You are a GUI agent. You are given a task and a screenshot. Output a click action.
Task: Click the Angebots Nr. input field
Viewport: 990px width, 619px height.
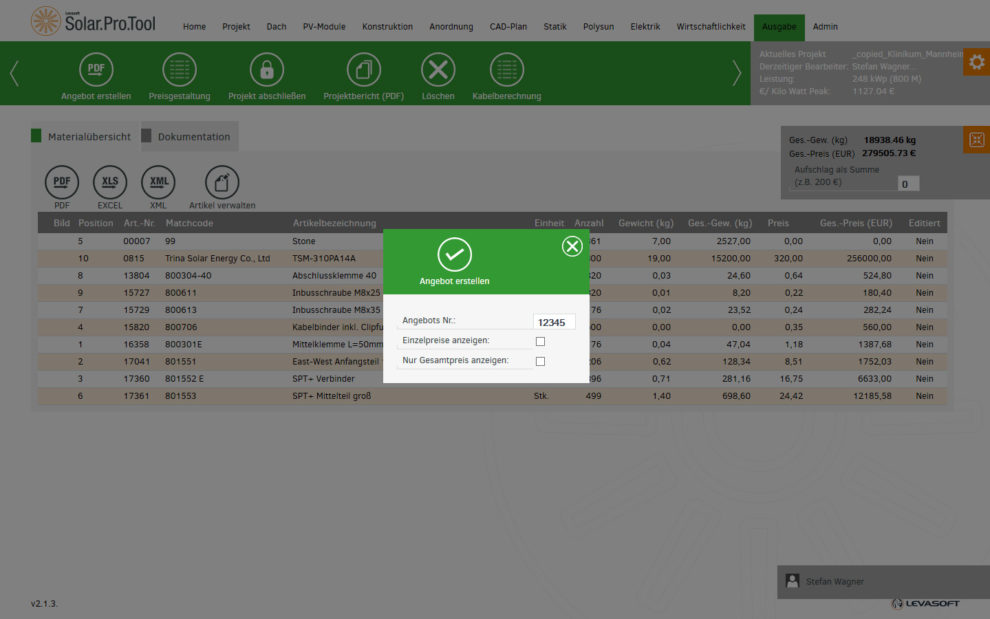pos(554,322)
